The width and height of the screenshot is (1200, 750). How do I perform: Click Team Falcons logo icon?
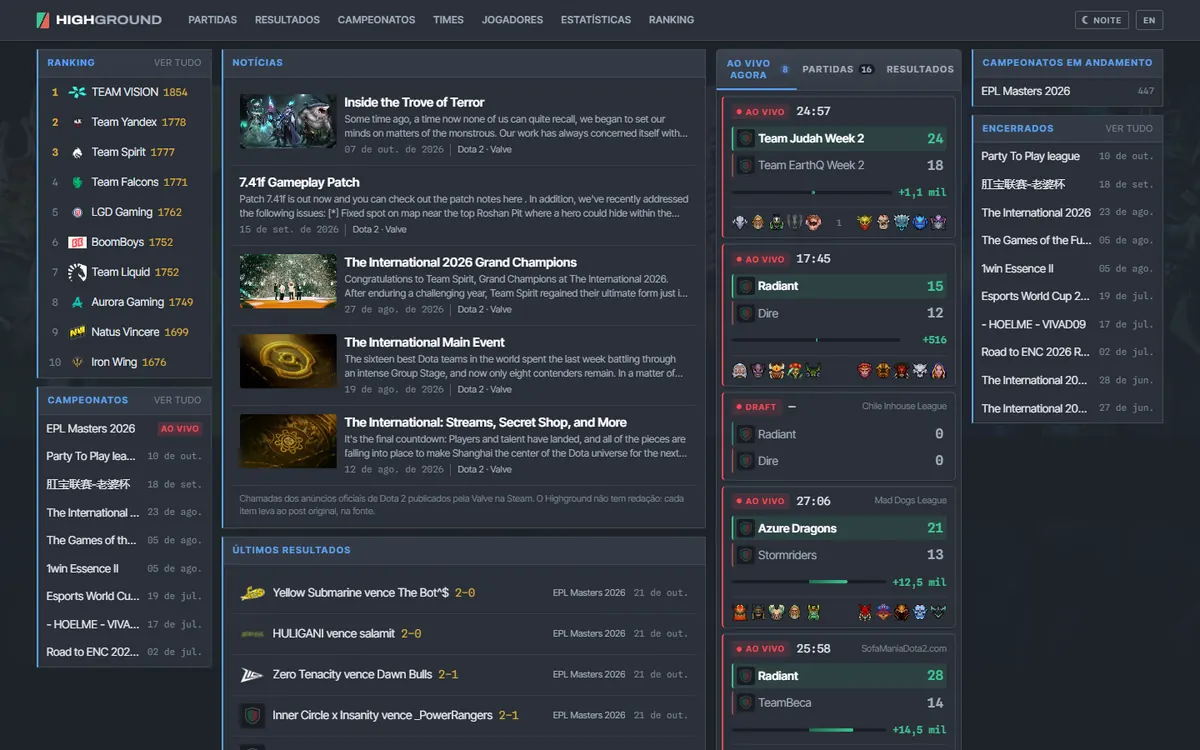coord(77,182)
